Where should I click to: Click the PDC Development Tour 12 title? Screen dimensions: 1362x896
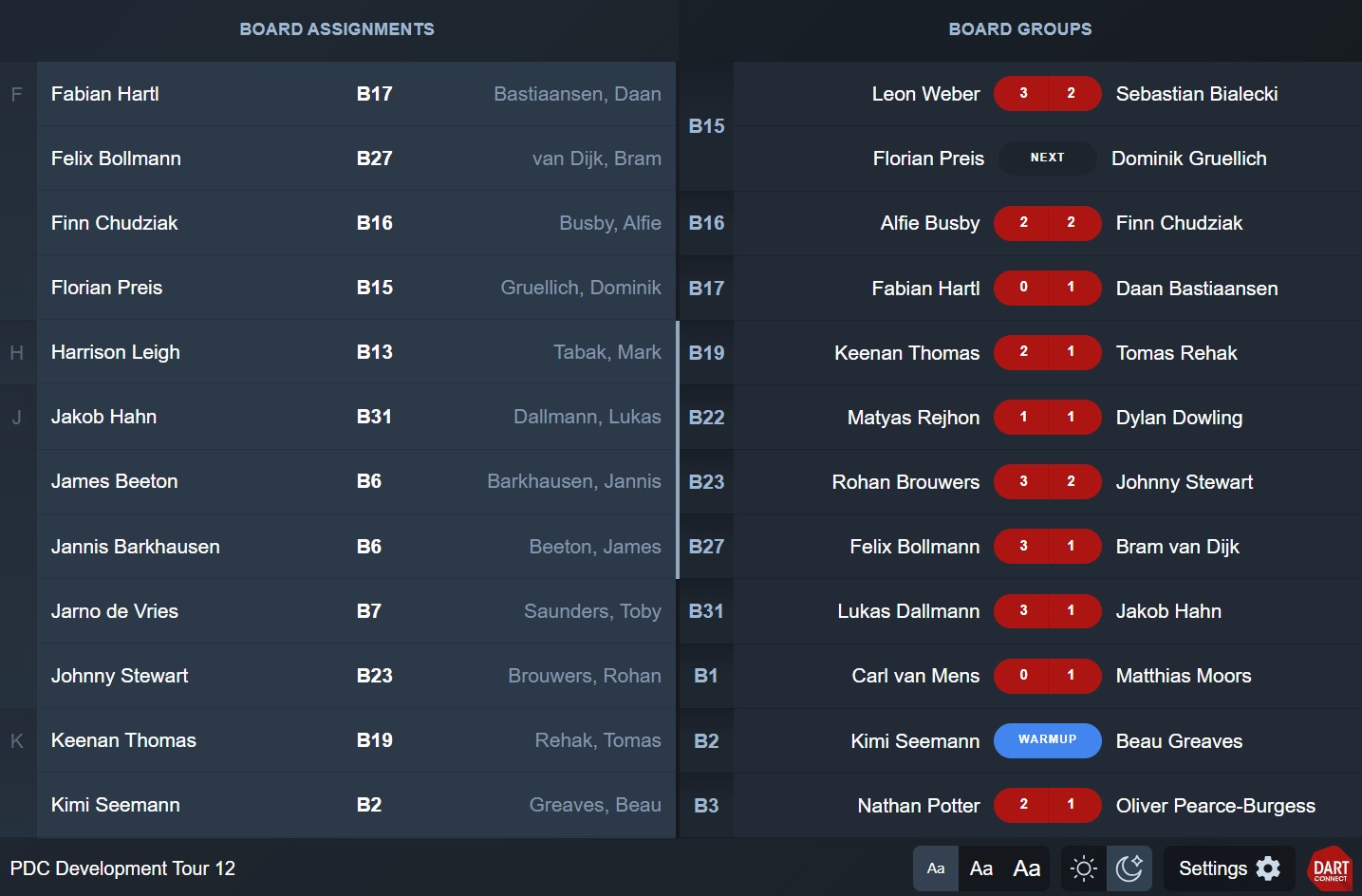point(122,868)
